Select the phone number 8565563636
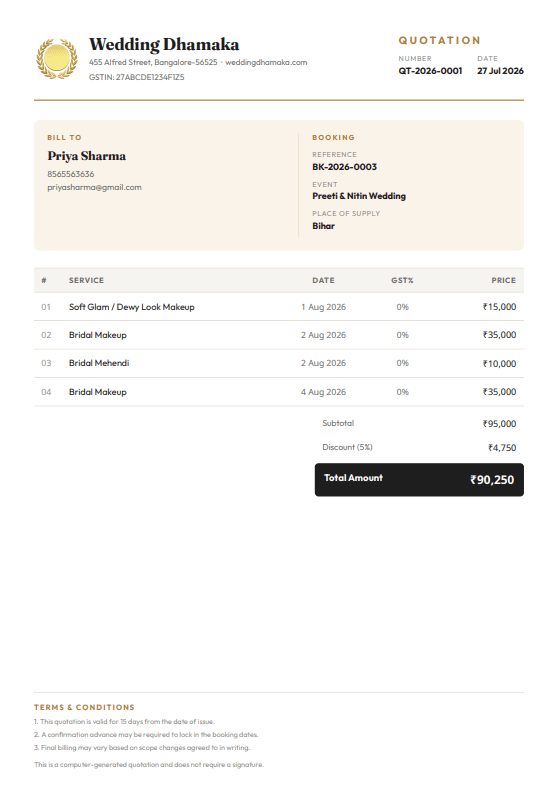The width and height of the screenshot is (559, 794). [71, 174]
